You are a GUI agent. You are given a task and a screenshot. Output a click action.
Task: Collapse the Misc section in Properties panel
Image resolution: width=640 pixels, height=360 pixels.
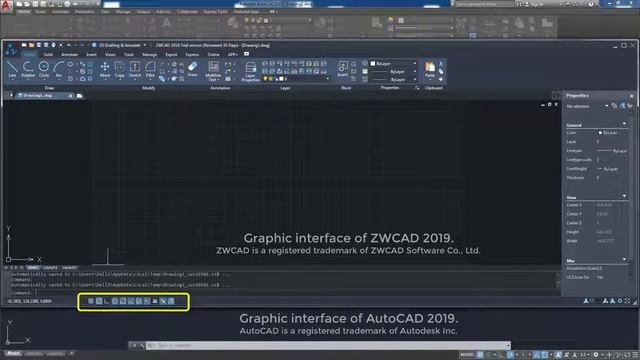[624, 259]
